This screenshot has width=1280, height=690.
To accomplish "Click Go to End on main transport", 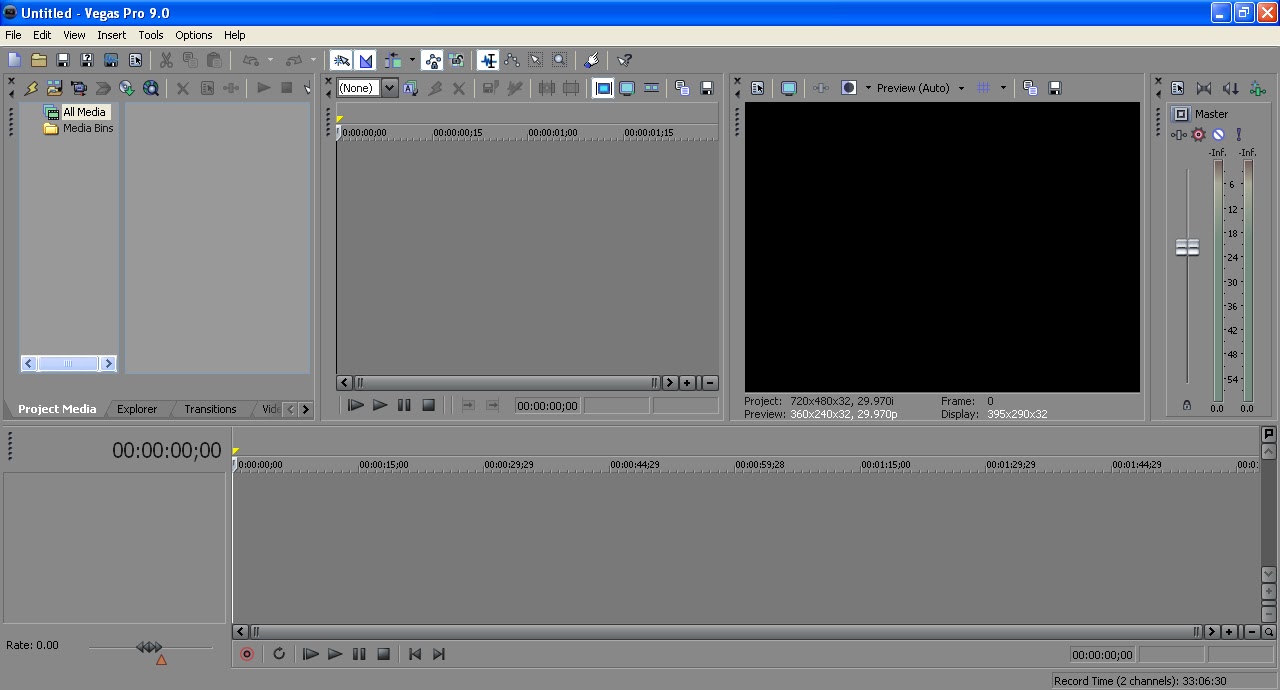I will tap(438, 654).
